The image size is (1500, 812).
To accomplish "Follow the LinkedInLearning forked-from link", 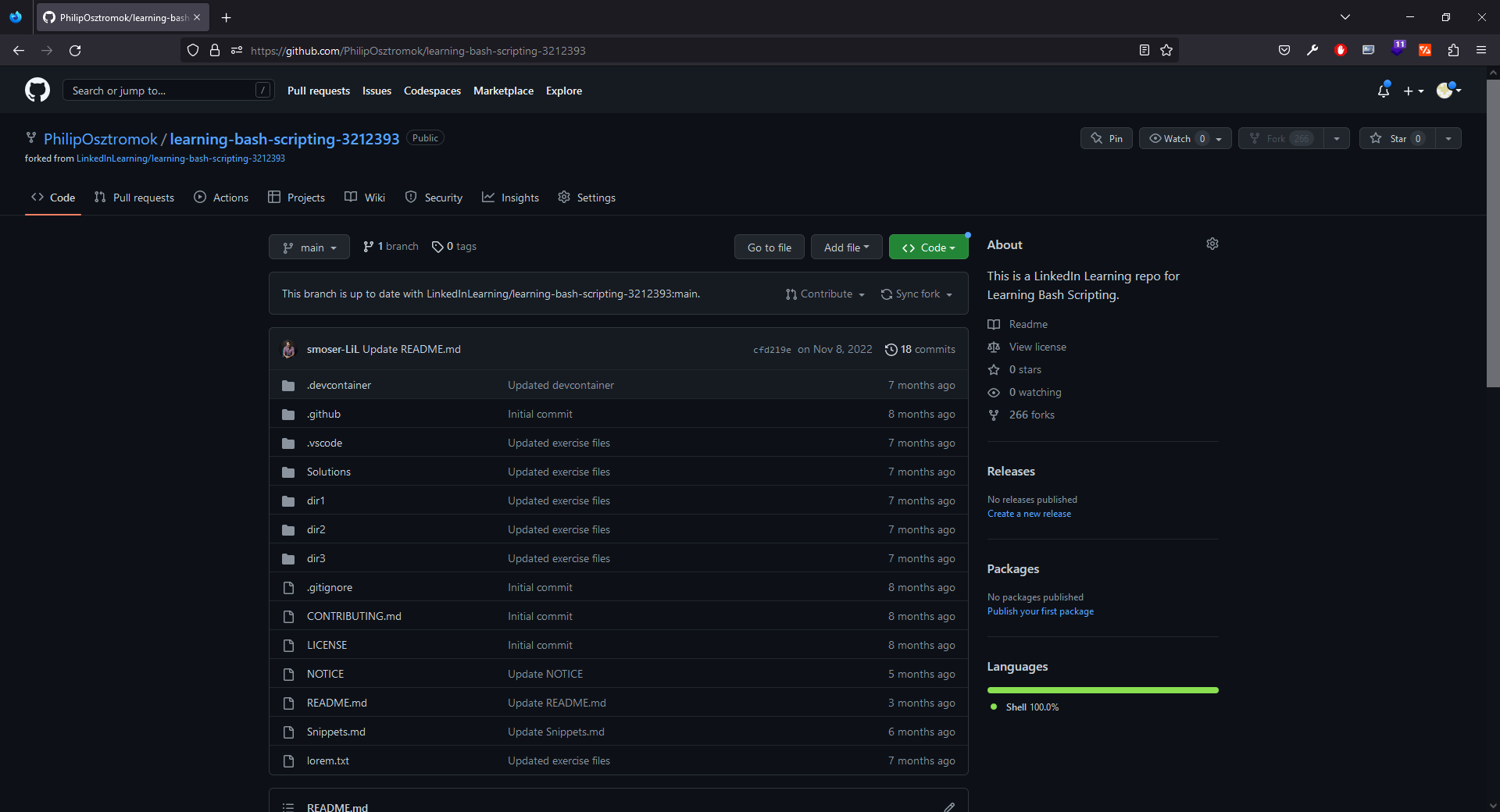I will (x=180, y=158).
